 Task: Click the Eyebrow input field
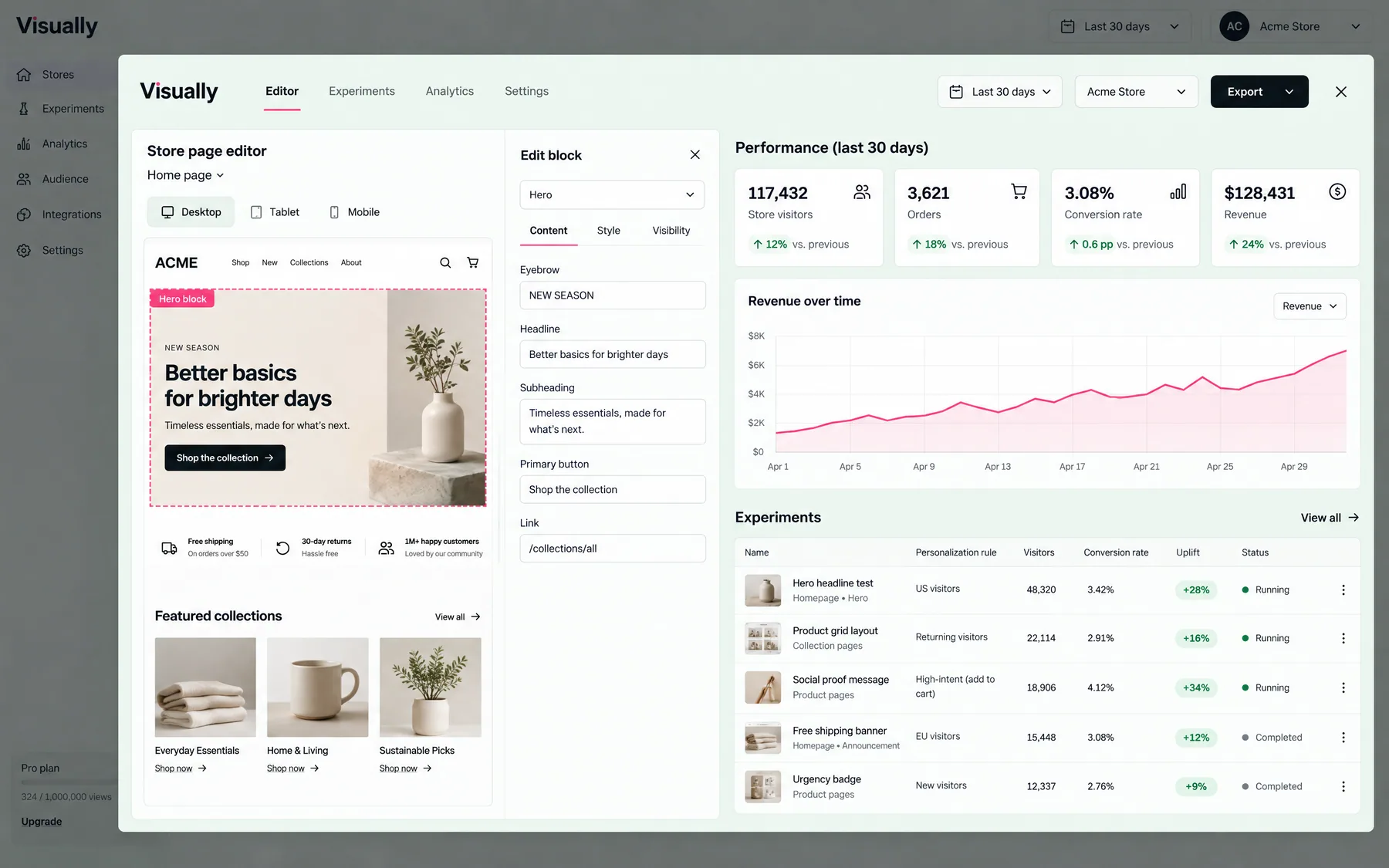pos(613,296)
